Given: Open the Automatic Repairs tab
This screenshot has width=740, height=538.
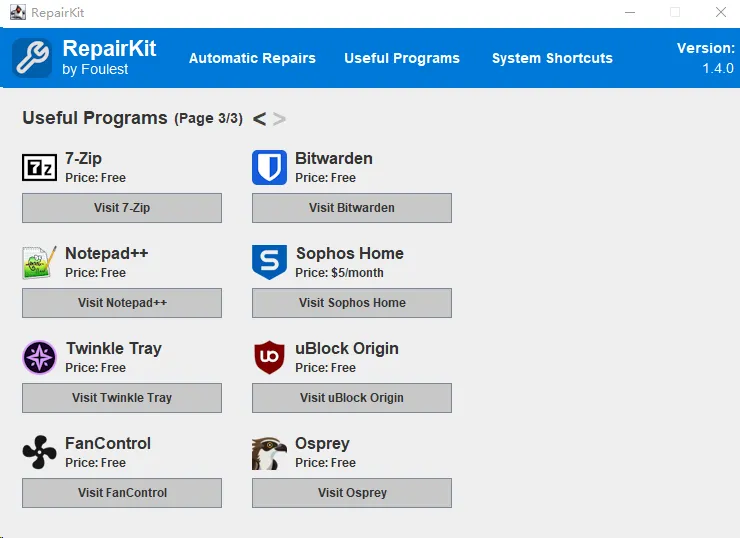Looking at the screenshot, I should coord(252,58).
